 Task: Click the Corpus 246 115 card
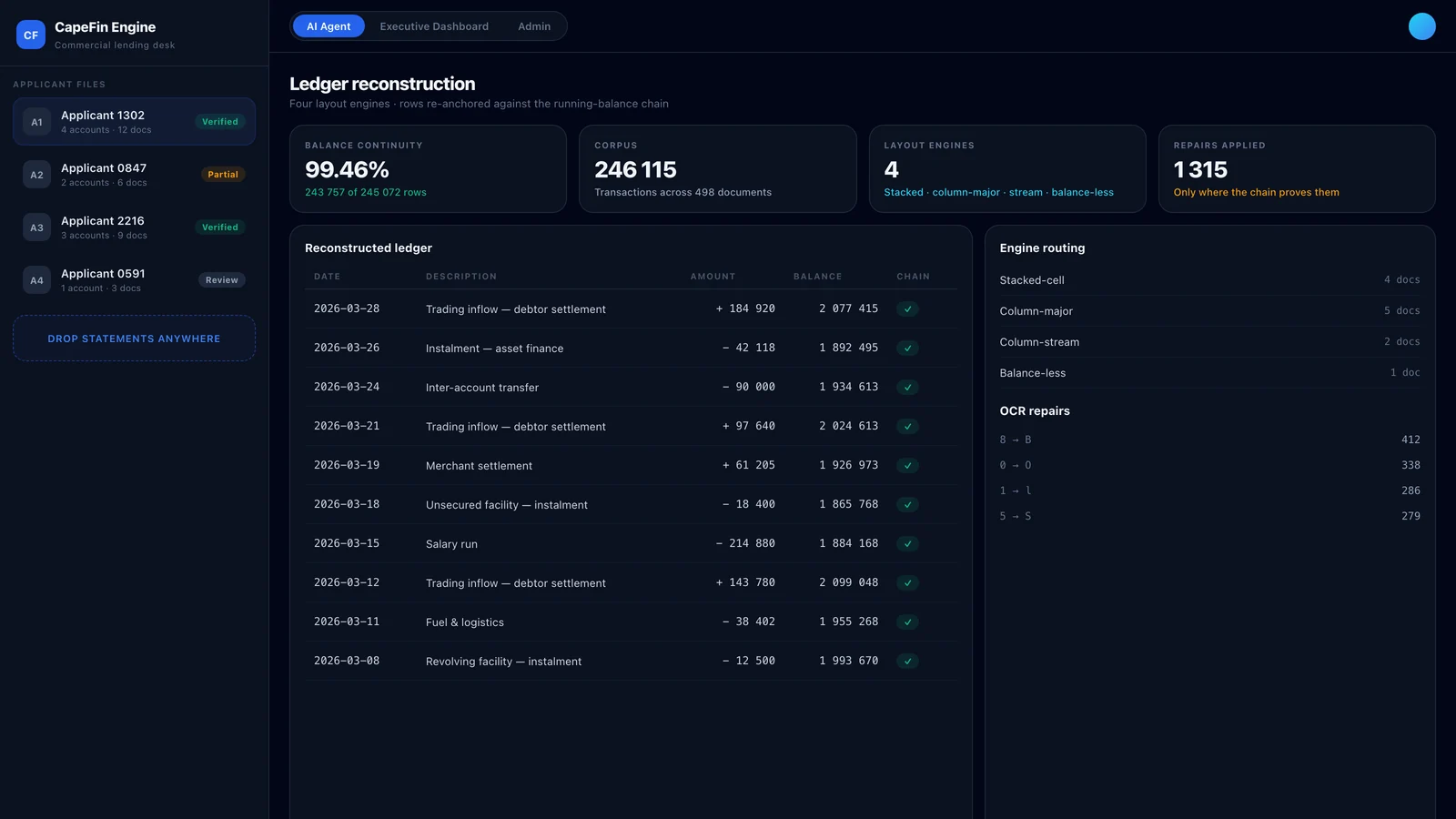click(x=718, y=169)
